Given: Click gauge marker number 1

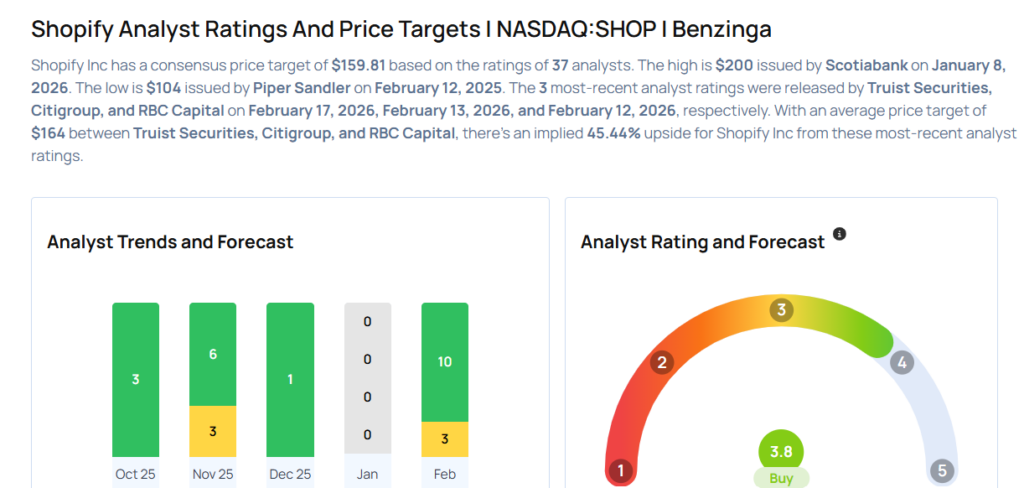Looking at the screenshot, I should [x=620, y=470].
